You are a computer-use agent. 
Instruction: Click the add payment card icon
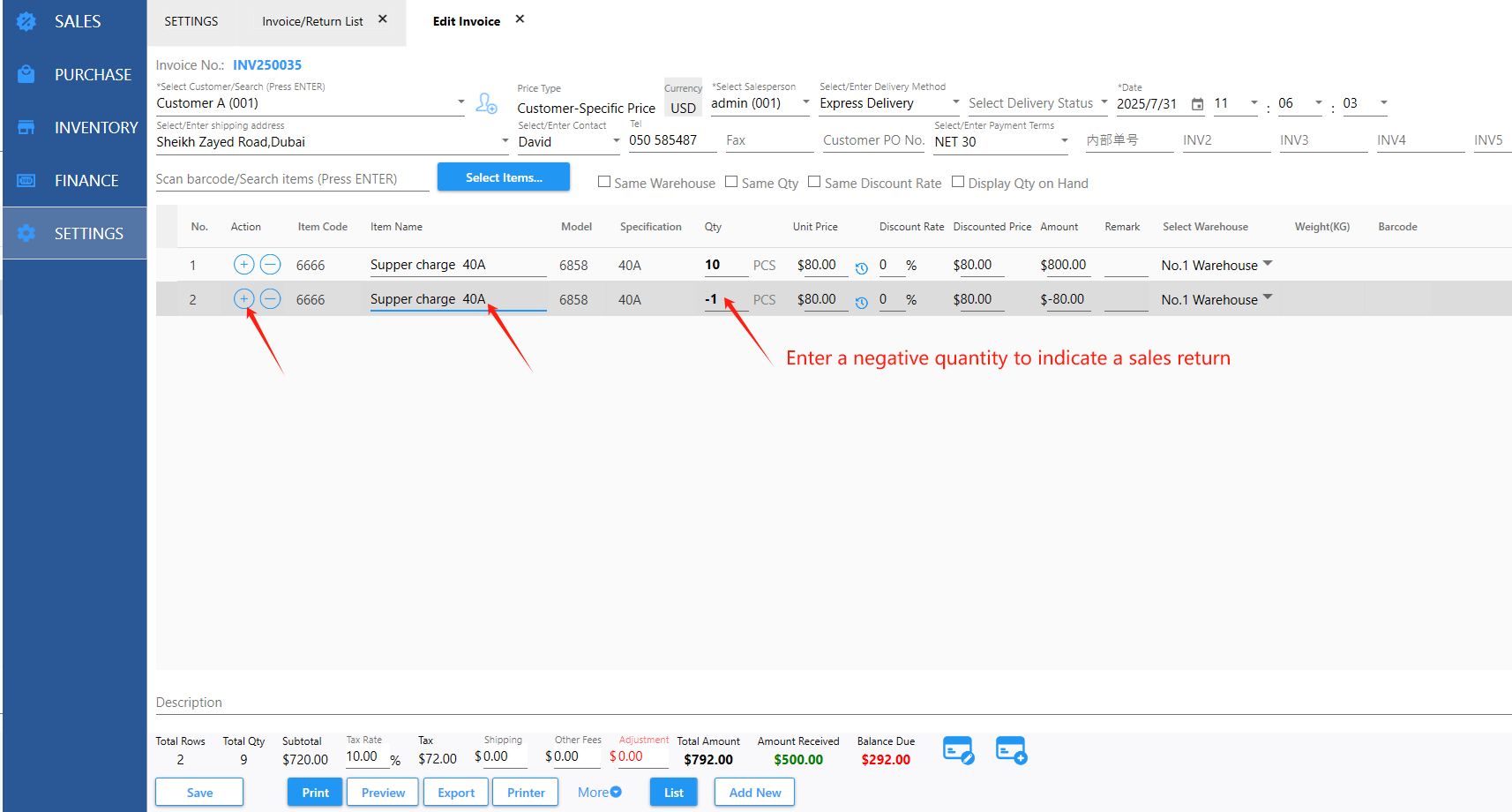point(1011,750)
